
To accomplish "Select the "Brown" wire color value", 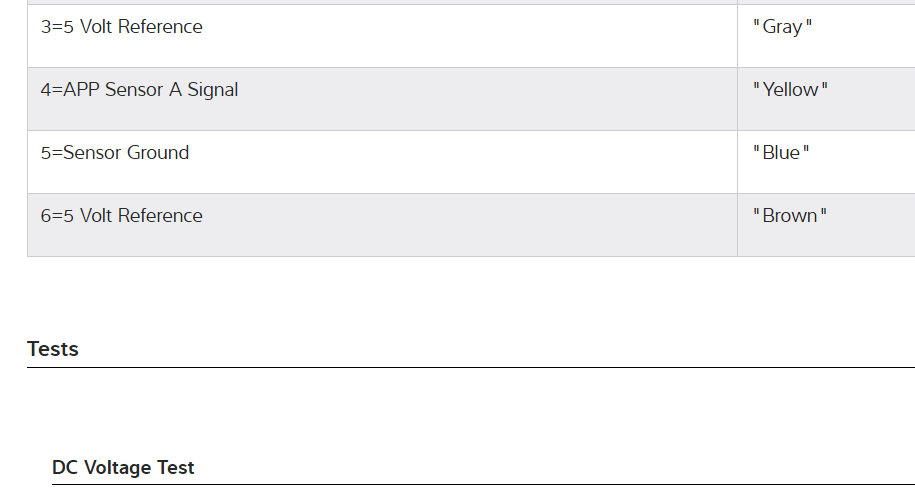I will click(790, 216).
